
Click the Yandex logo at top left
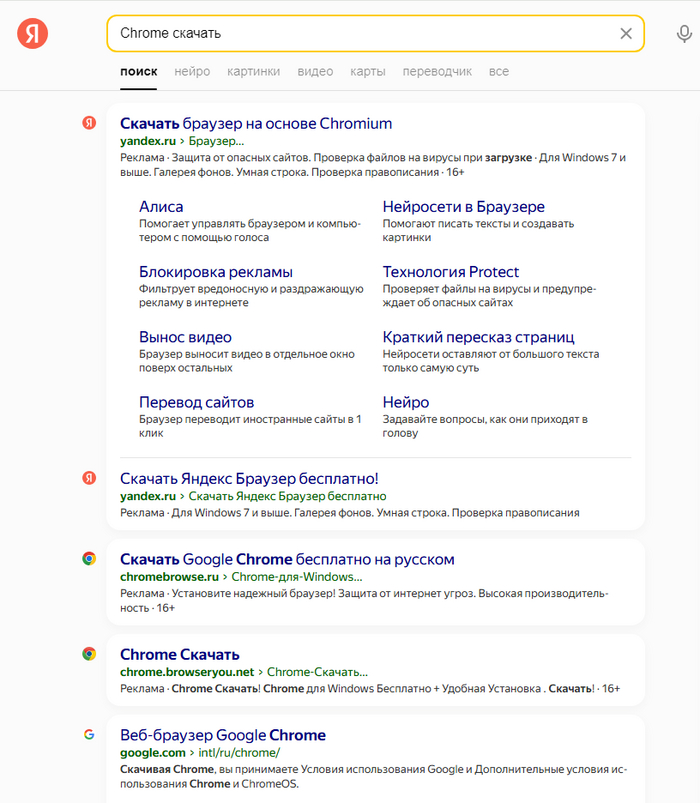[32, 34]
